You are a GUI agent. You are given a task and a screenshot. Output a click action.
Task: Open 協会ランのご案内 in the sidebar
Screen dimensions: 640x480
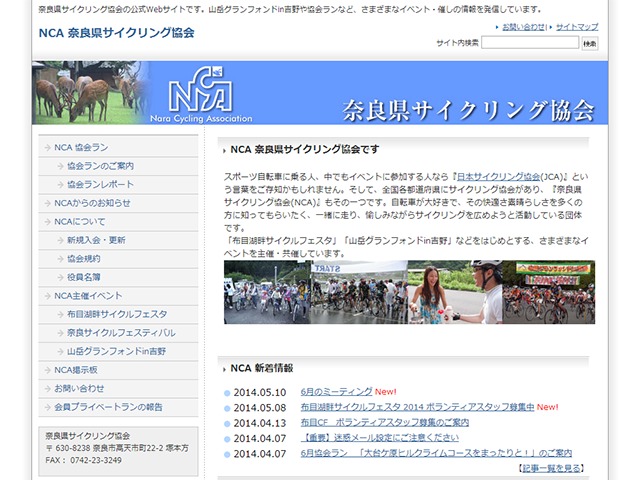pyautogui.click(x=118, y=166)
